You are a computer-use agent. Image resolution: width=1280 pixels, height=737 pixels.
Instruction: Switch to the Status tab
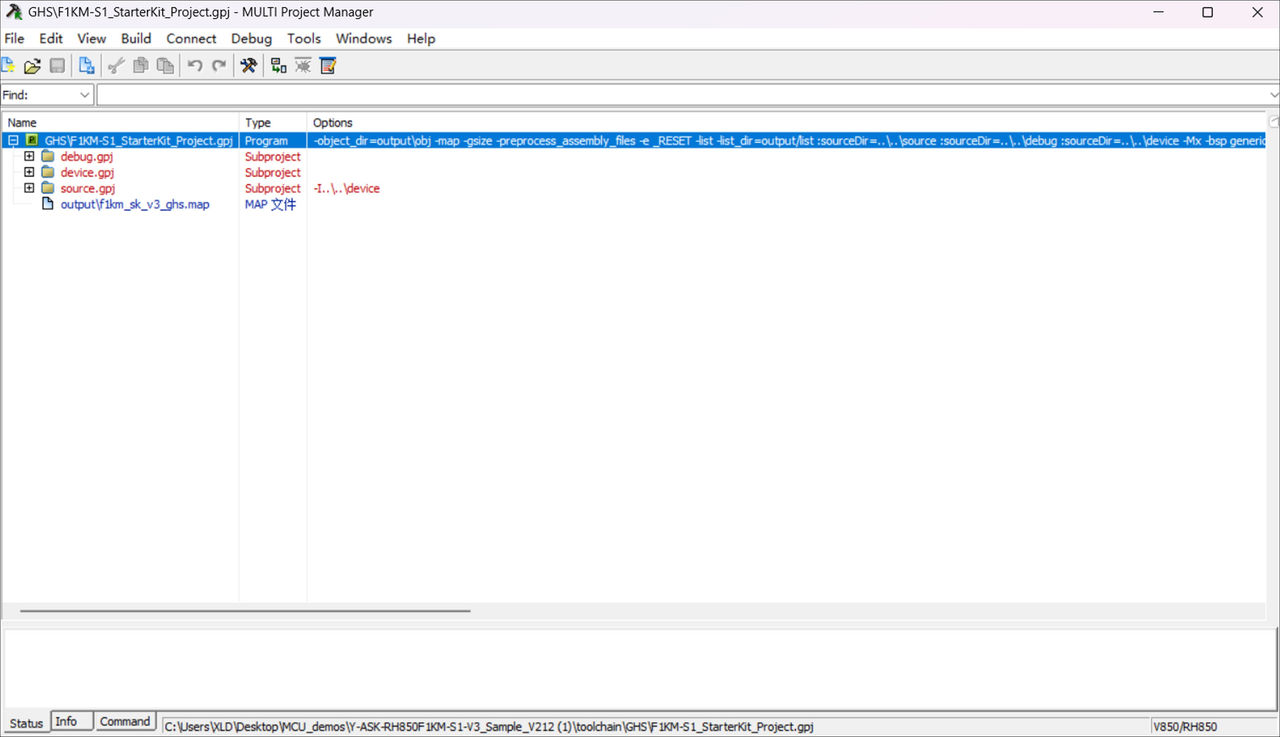pyautogui.click(x=27, y=723)
